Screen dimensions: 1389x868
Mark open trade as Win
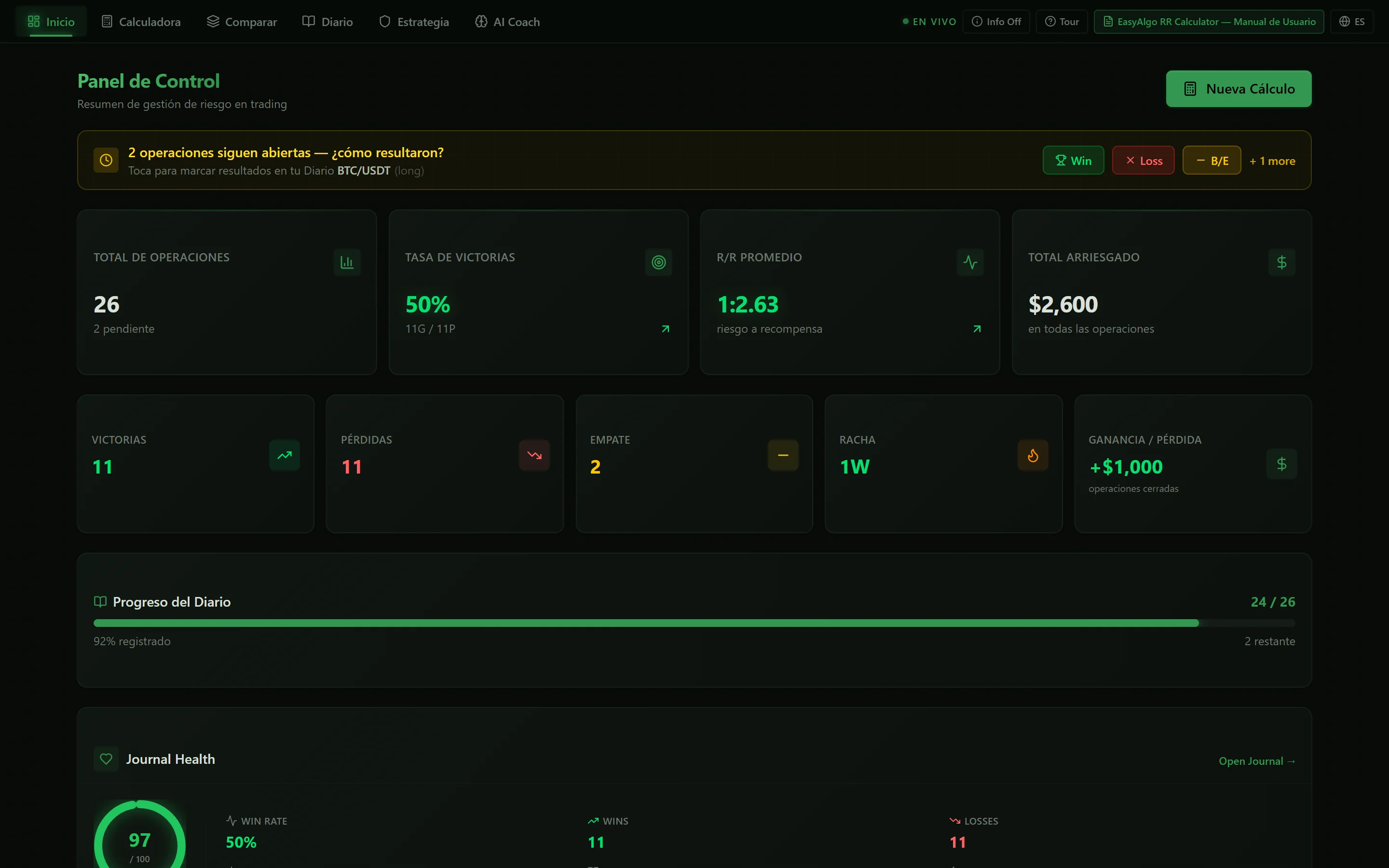click(x=1073, y=161)
